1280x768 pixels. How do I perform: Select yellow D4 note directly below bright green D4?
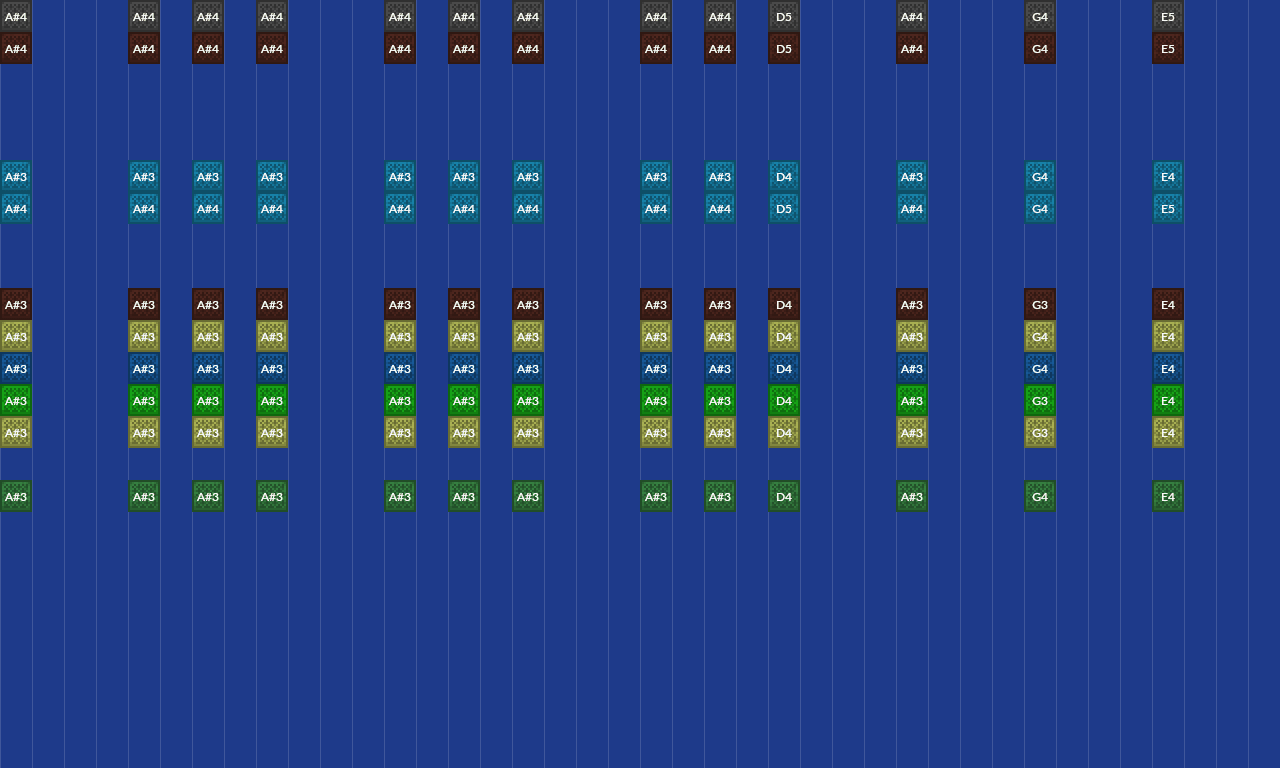(x=784, y=432)
